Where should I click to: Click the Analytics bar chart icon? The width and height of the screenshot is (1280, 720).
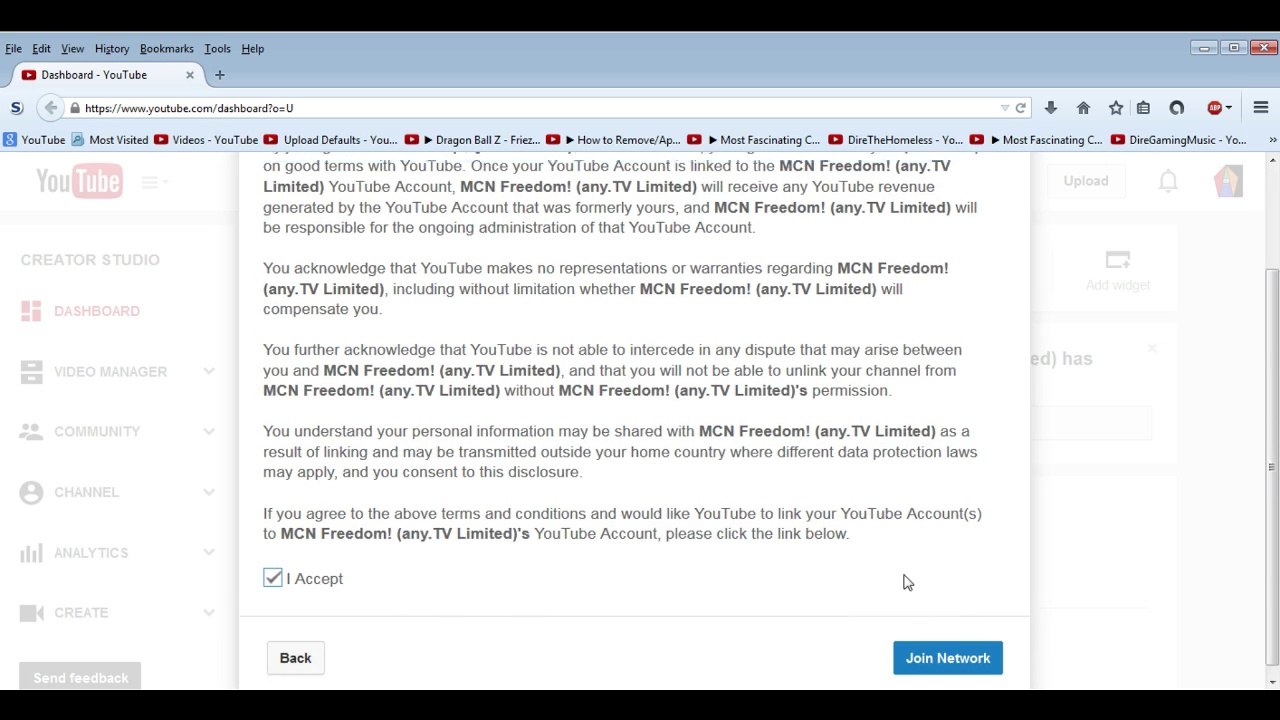coord(31,553)
